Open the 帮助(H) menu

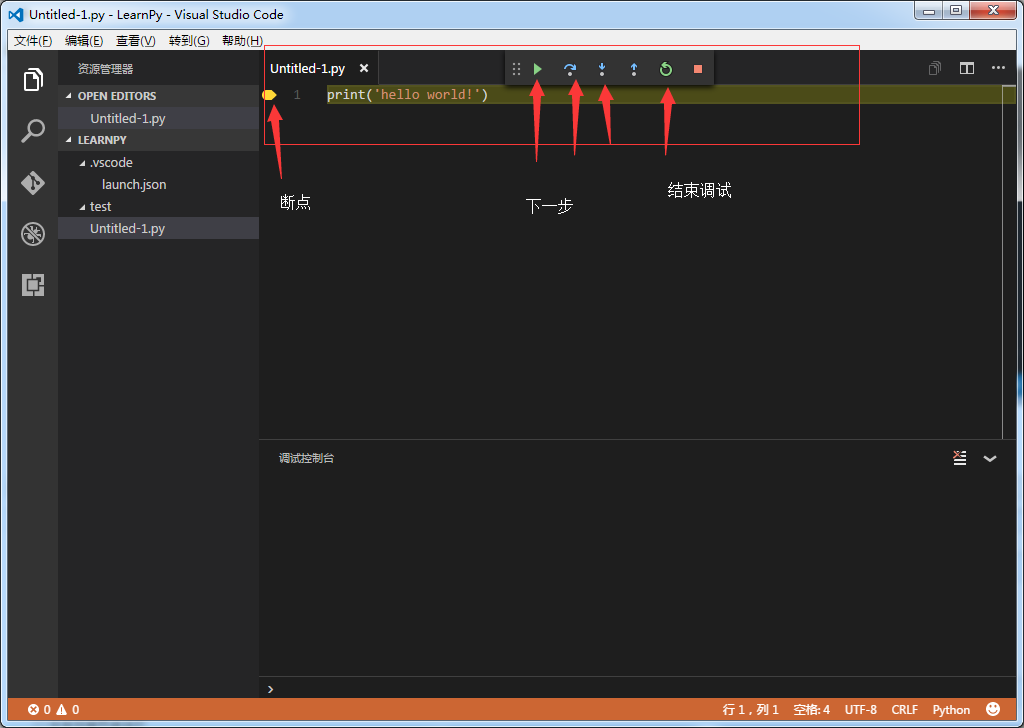coord(242,40)
